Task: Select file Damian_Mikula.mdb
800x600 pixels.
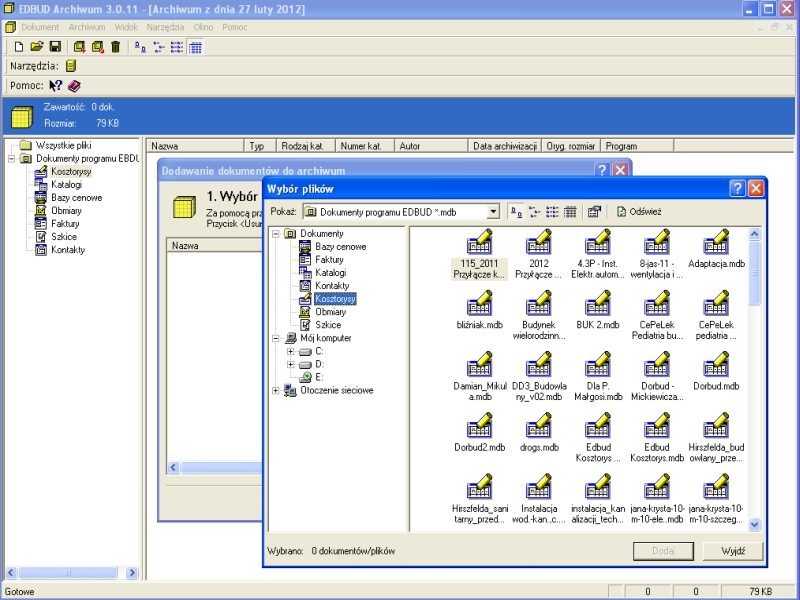Action: tap(479, 377)
